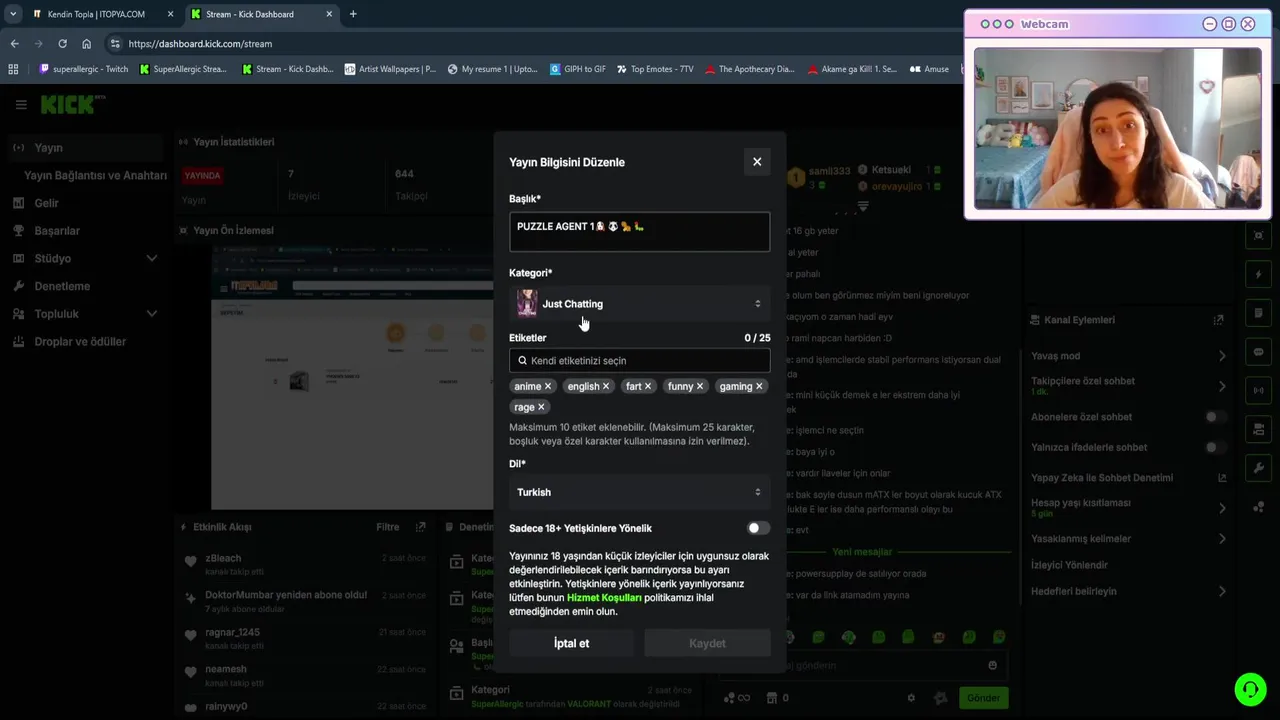
Task: Remove the rage tag
Action: click(541, 407)
